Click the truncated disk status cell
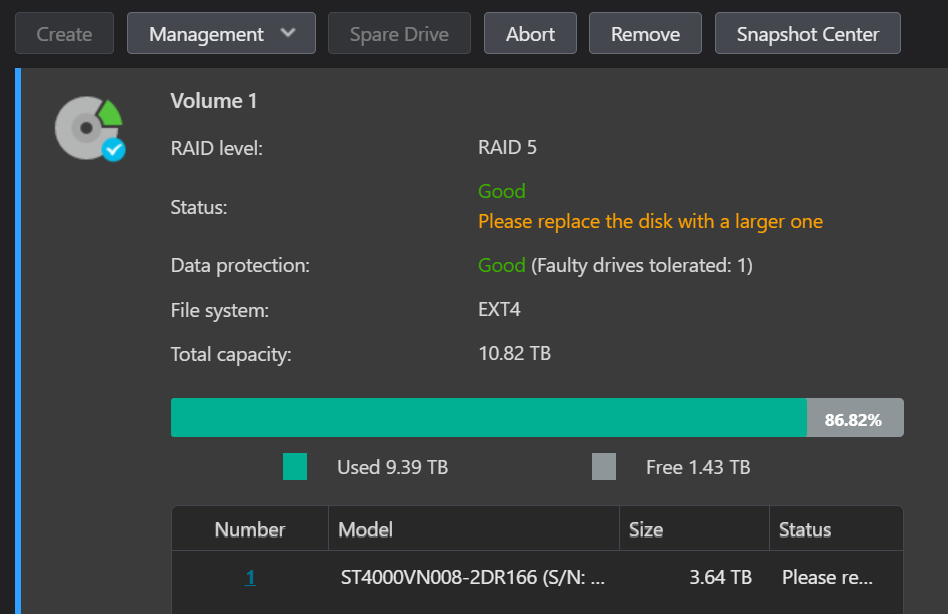Screen dimensions: 948x614 tap(827, 577)
